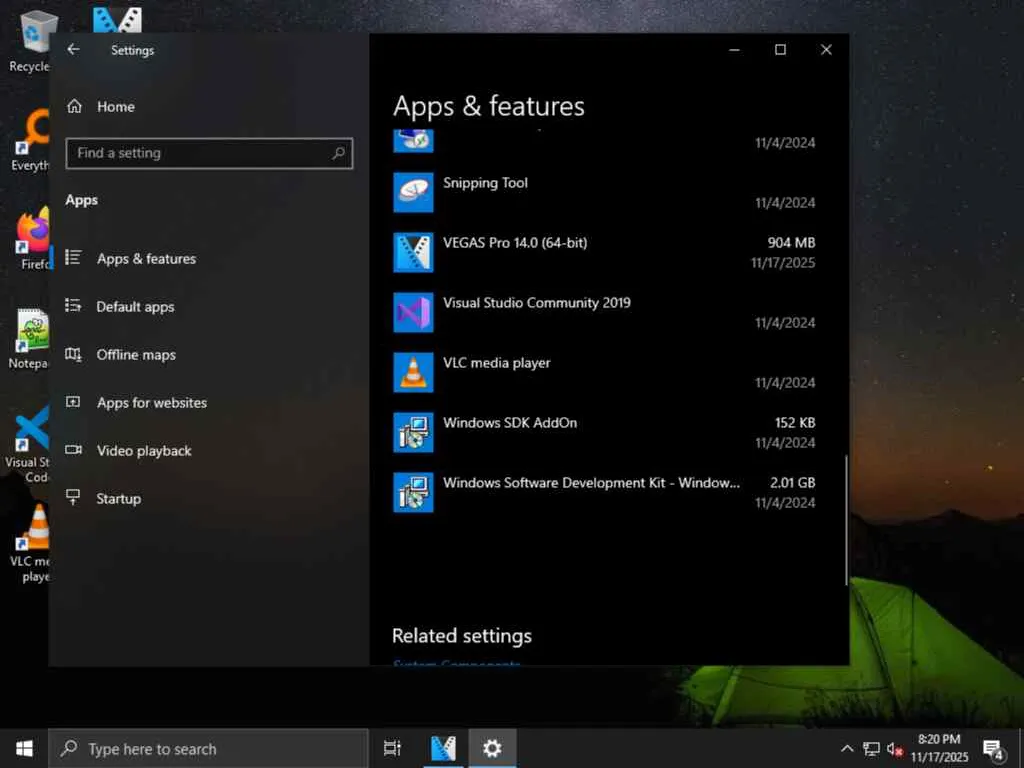Click the taskbar Type here to search box

pos(208,749)
